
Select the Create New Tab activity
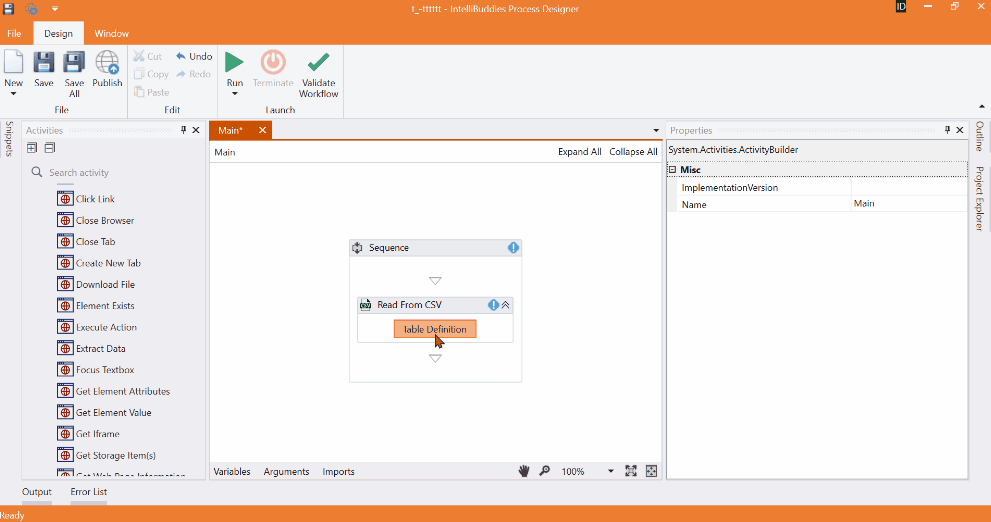click(99, 263)
